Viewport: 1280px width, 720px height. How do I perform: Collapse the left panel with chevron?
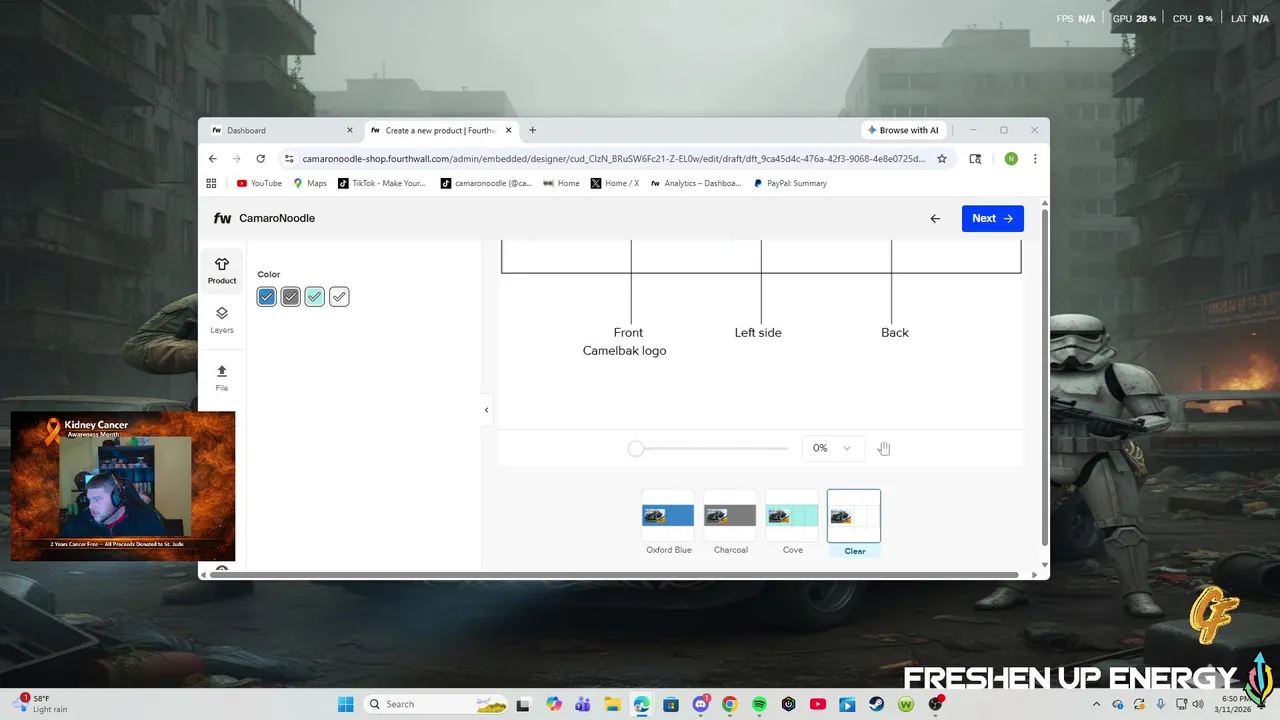[487, 410]
